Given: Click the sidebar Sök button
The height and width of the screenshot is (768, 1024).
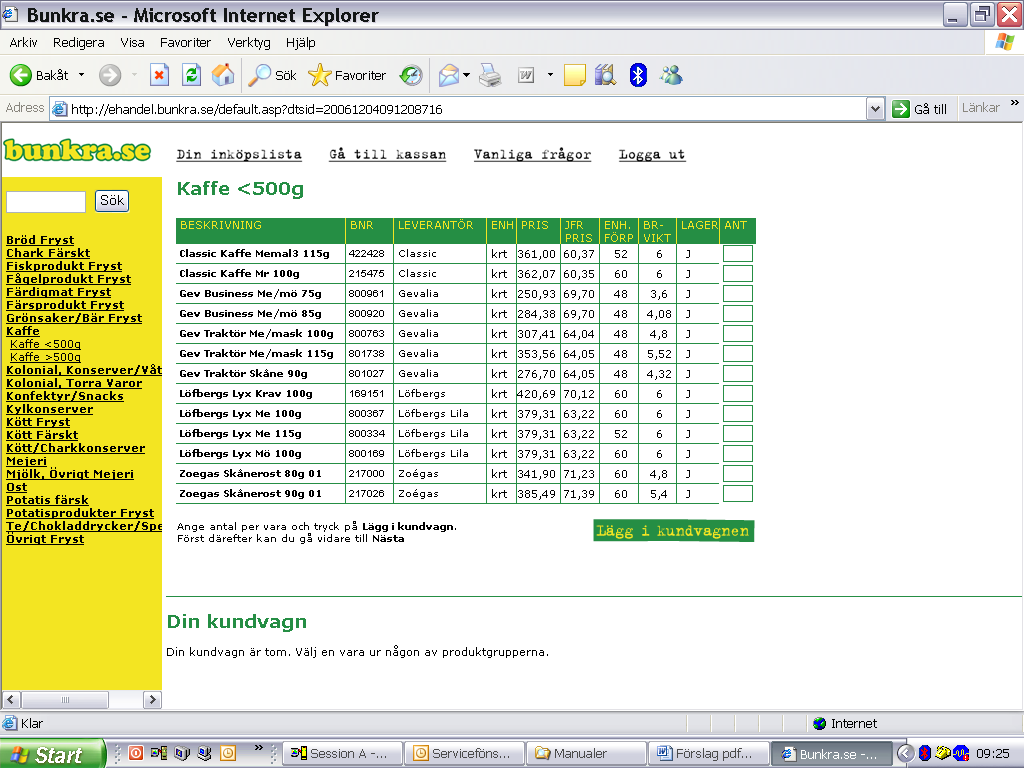Looking at the screenshot, I should pos(112,200).
